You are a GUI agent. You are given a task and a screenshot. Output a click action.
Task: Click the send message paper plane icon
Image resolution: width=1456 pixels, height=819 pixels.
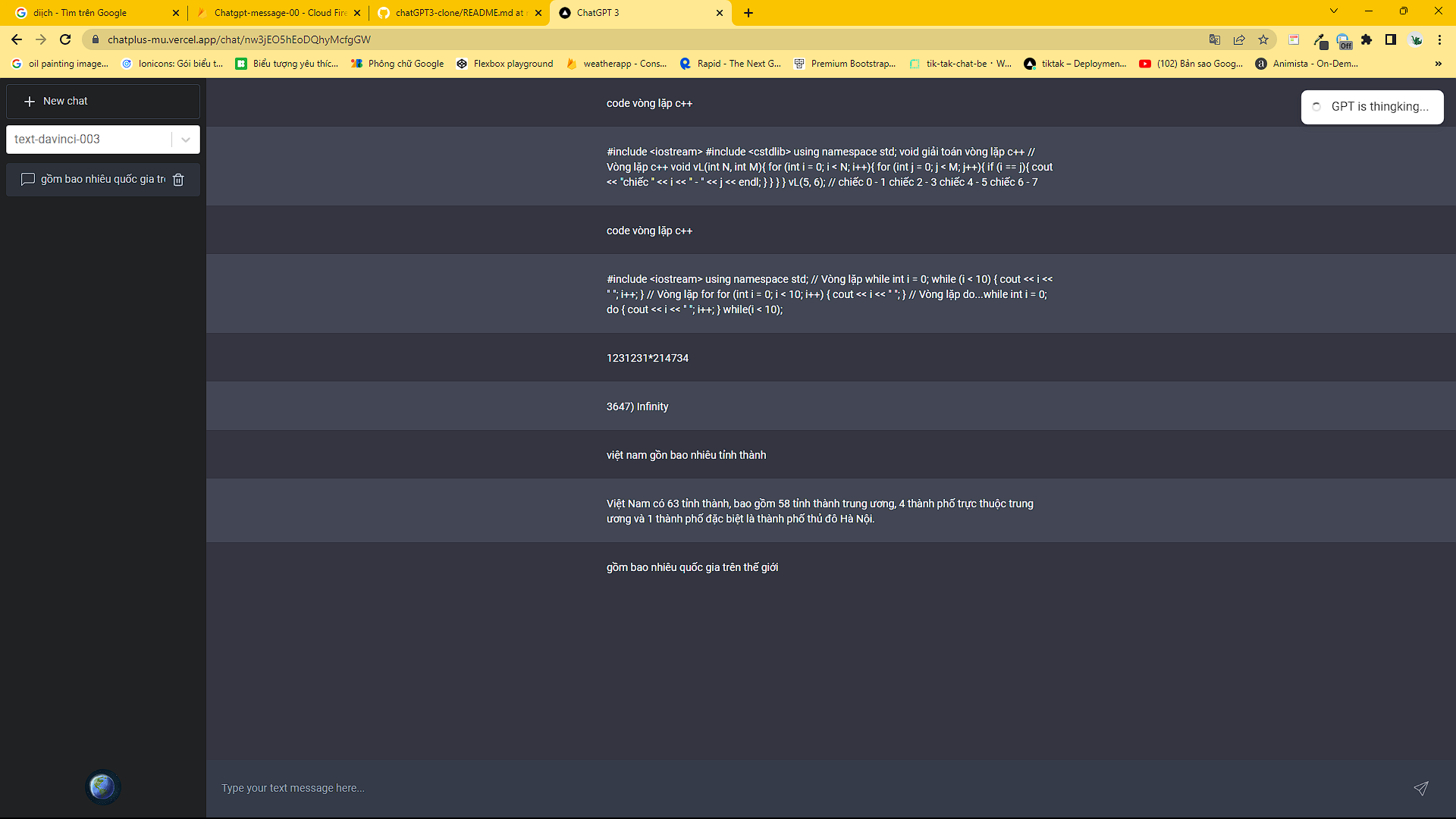[x=1420, y=789]
